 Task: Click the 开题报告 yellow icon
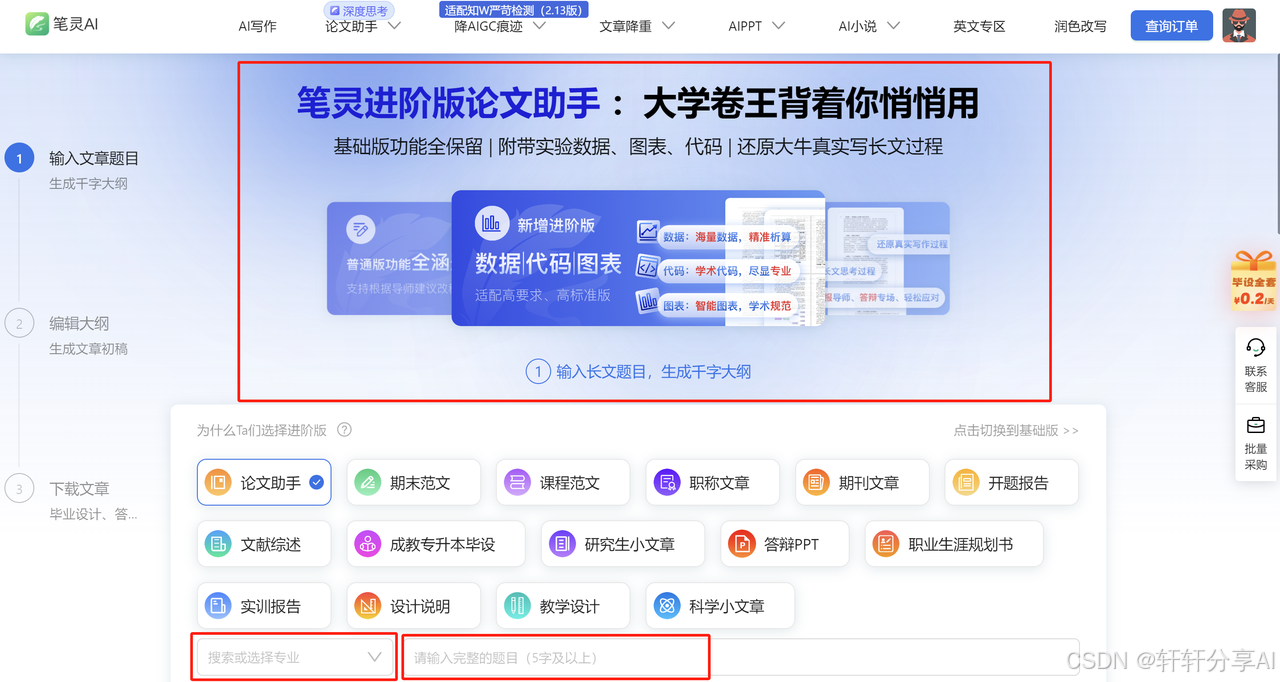pos(966,482)
